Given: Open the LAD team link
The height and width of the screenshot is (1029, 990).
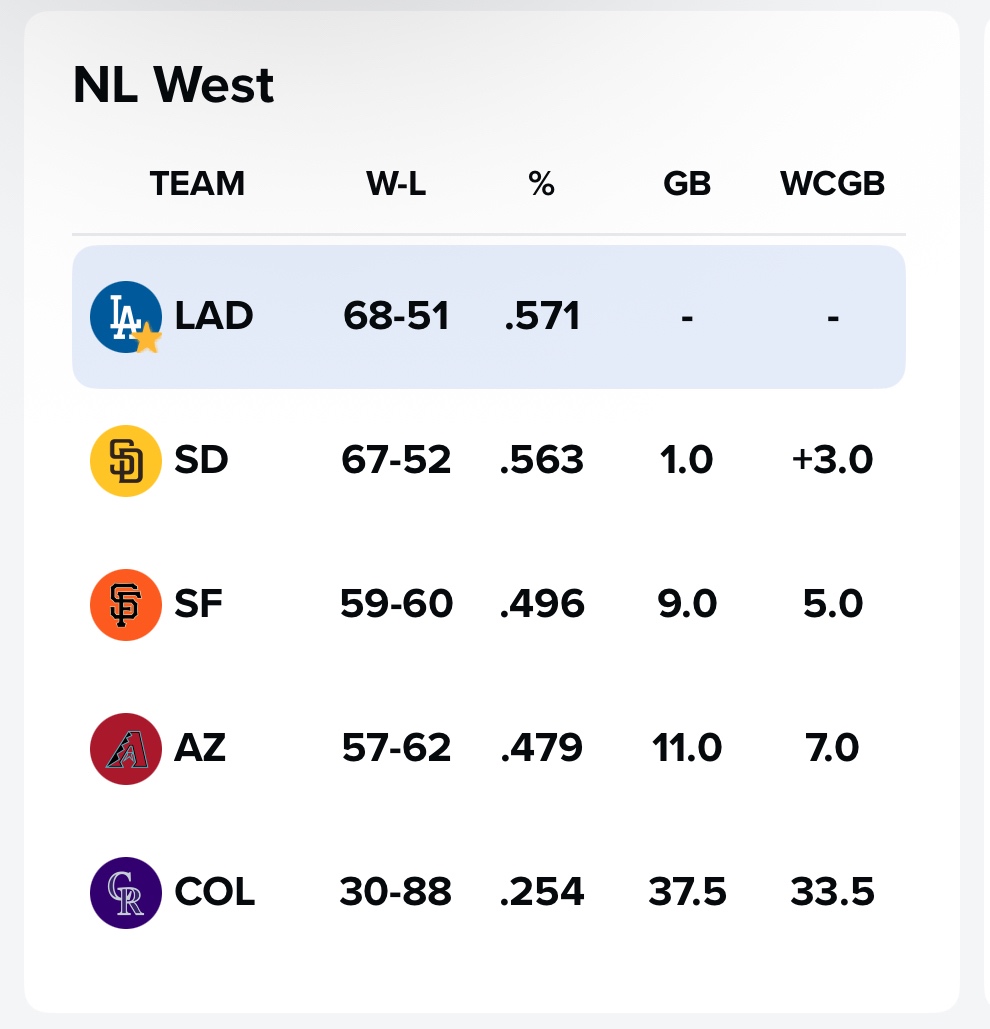Looking at the screenshot, I should [214, 316].
